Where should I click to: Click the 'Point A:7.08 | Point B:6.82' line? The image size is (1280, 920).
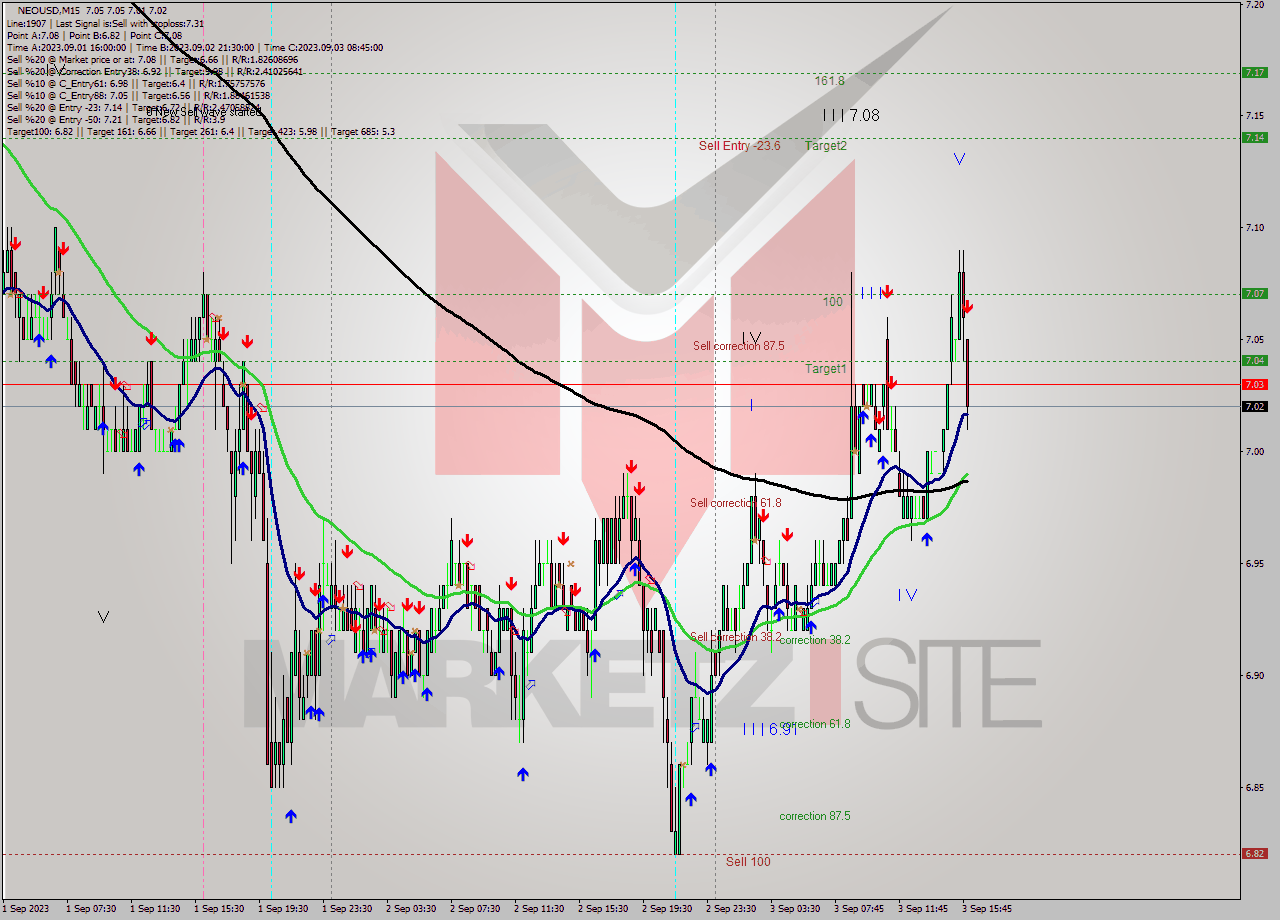95,35
